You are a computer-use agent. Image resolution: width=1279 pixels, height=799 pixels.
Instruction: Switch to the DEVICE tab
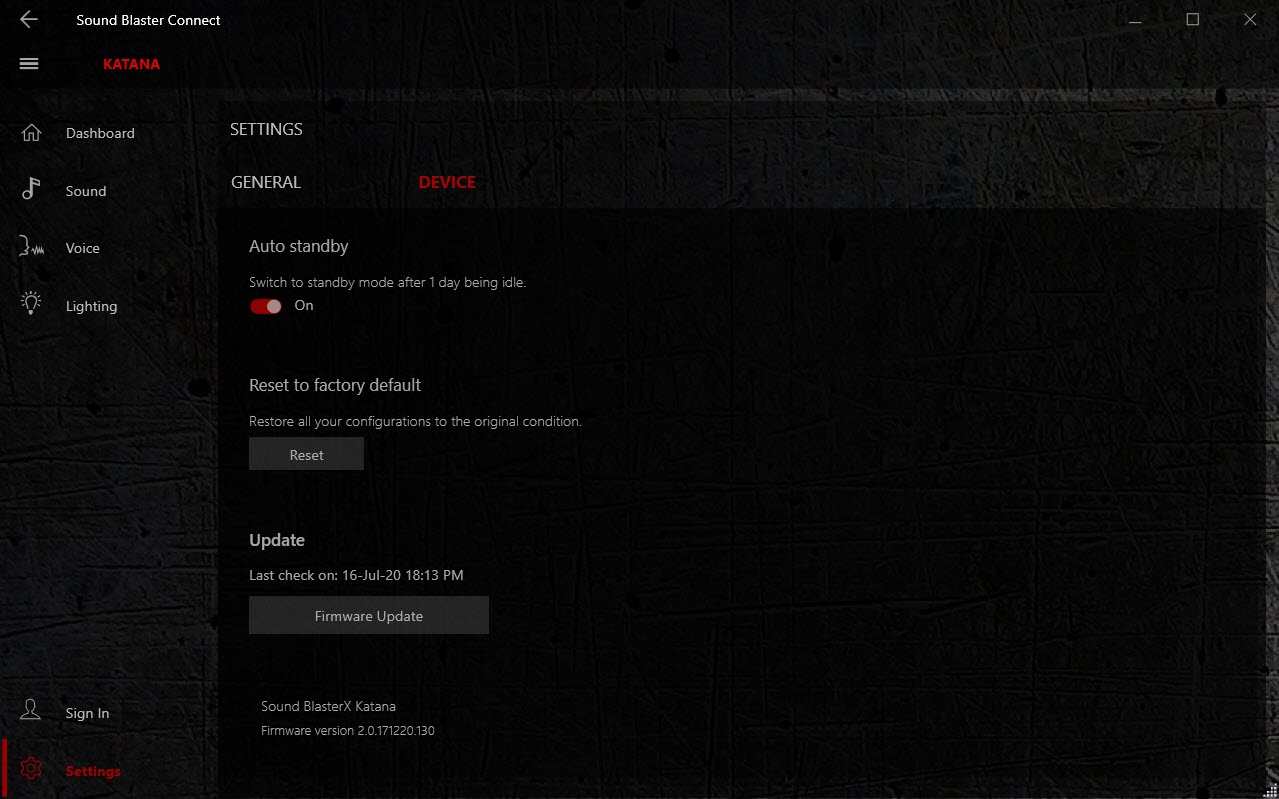click(447, 182)
